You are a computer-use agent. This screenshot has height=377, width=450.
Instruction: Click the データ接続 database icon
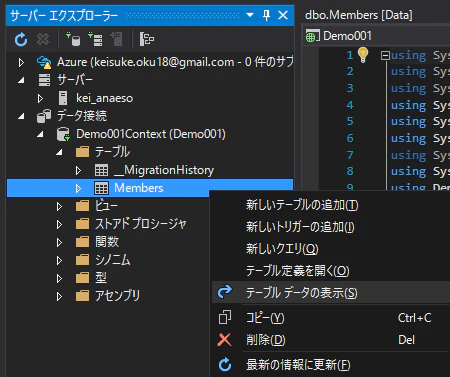point(44,116)
